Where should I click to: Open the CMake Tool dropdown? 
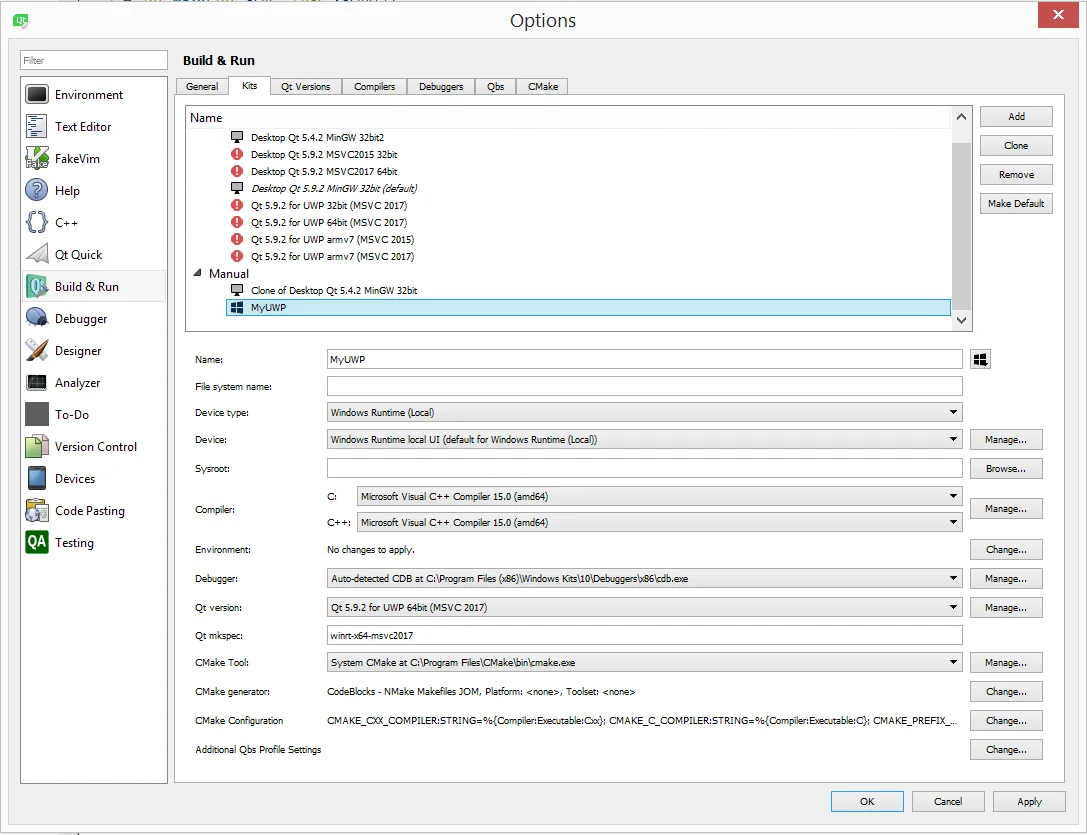tap(644, 662)
